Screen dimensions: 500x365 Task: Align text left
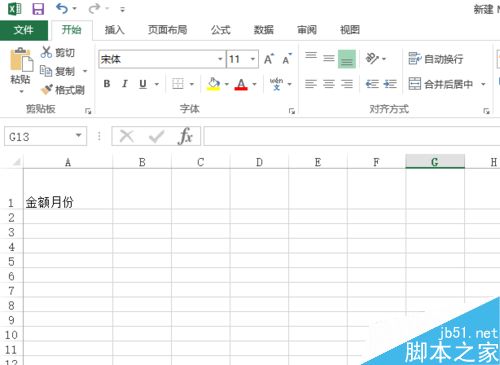pos(311,84)
